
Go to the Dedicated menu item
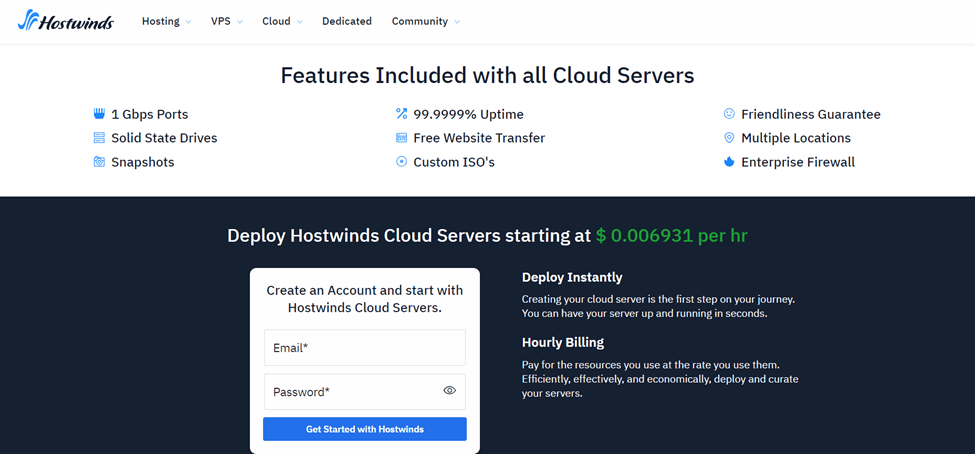(x=346, y=21)
